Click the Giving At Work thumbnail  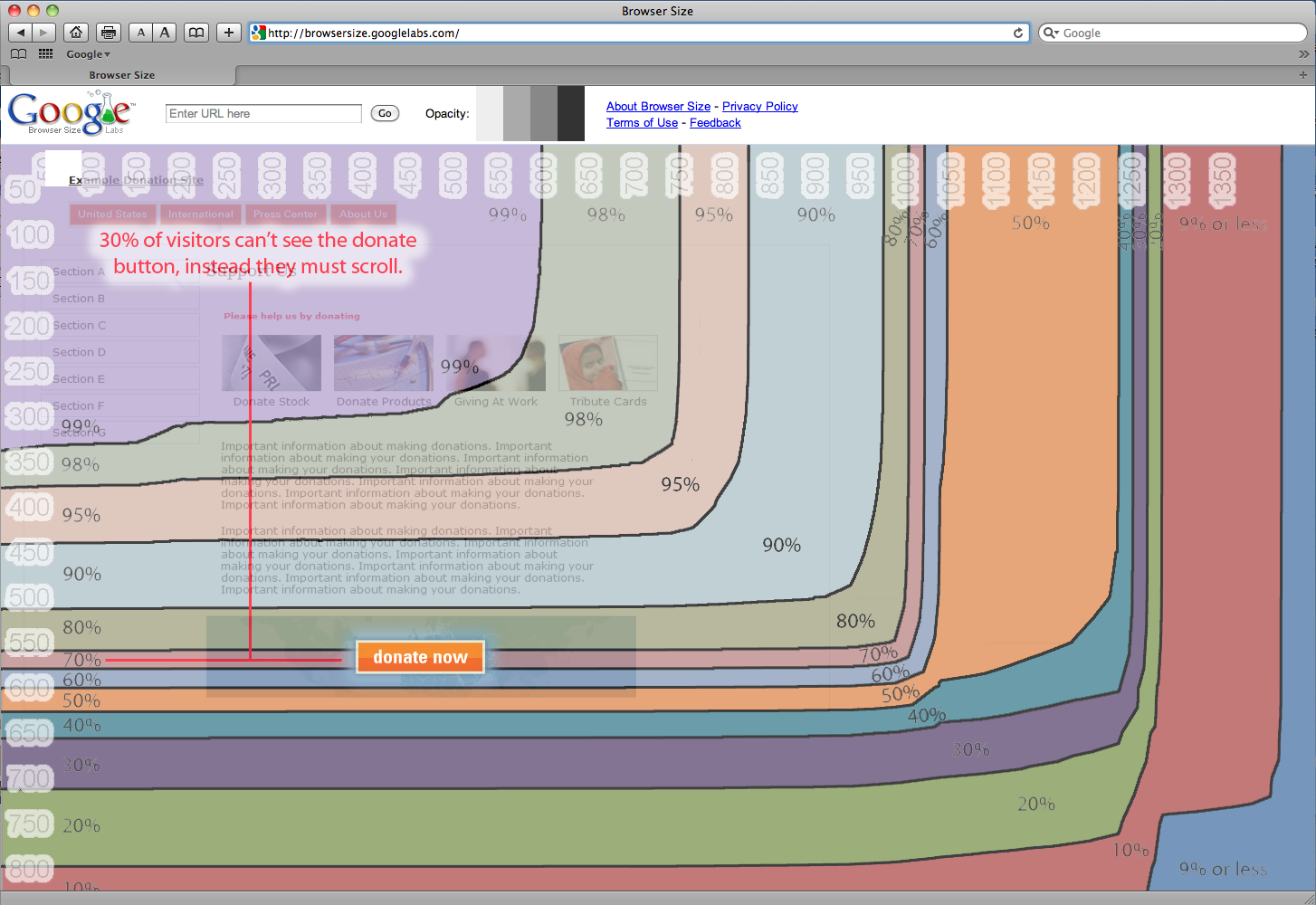[x=496, y=363]
